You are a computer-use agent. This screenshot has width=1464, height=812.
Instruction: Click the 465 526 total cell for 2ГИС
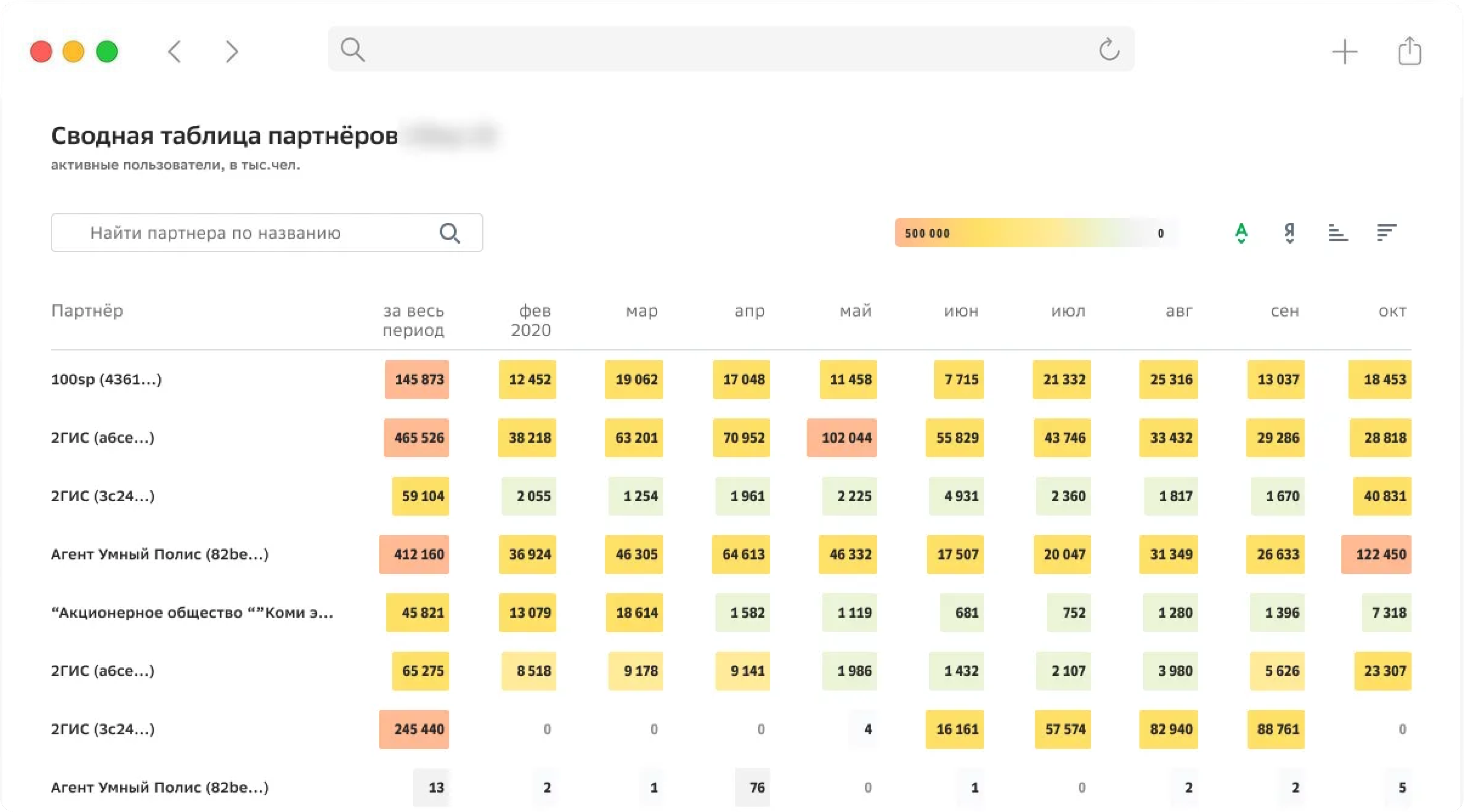point(417,438)
